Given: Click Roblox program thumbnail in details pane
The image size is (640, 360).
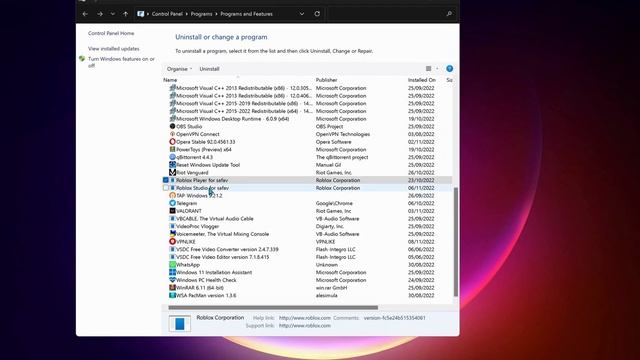Looking at the screenshot, I should [180, 324].
